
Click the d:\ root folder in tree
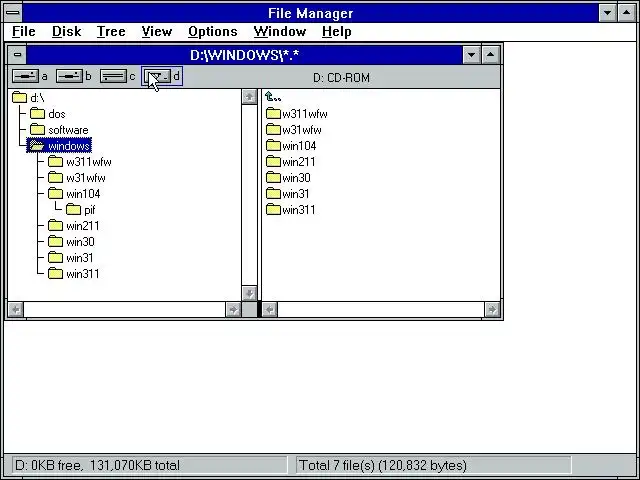pyautogui.click(x=28, y=98)
